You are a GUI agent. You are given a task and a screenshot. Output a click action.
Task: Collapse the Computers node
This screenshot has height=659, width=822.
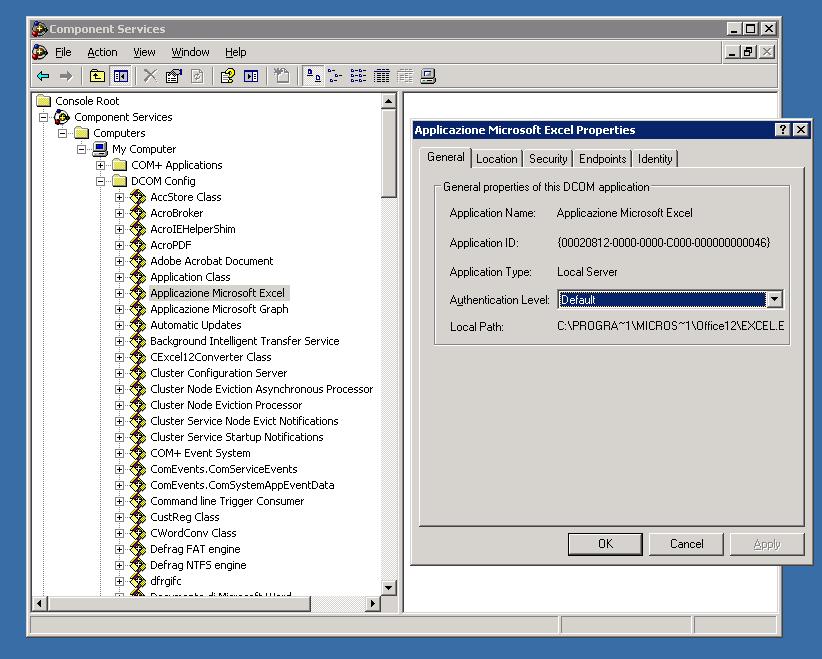click(62, 133)
